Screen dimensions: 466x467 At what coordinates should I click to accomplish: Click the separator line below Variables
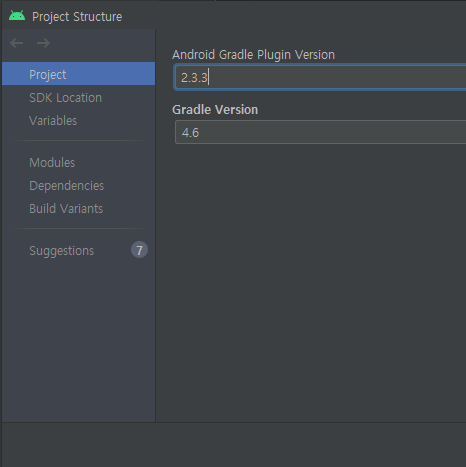79,141
